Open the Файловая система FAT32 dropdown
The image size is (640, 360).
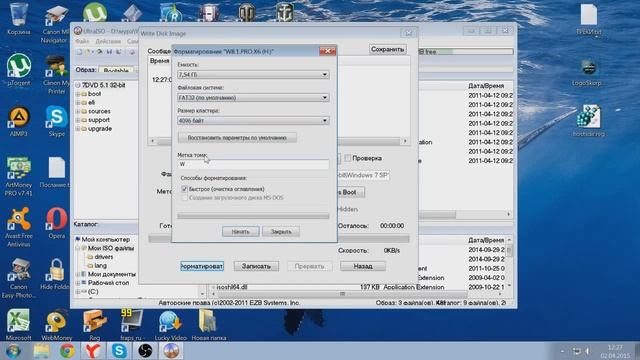(x=253, y=98)
